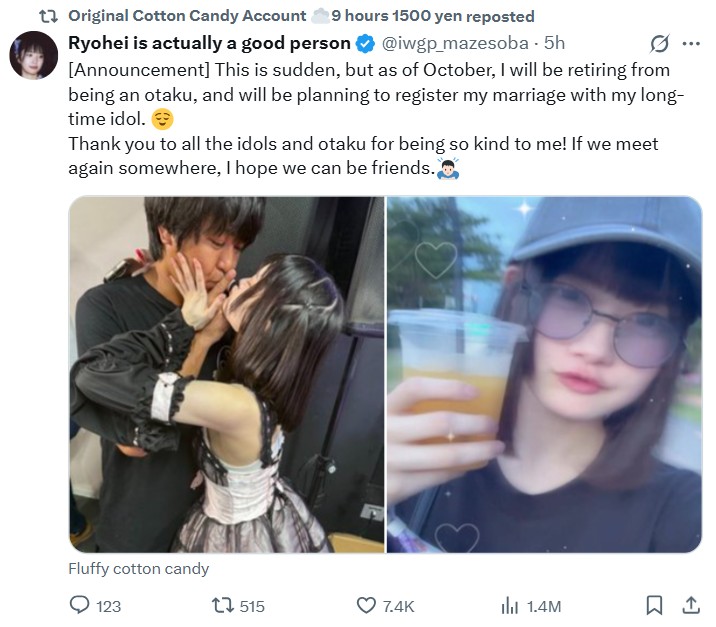Click display name Ryohei is actually a good person

point(209,43)
